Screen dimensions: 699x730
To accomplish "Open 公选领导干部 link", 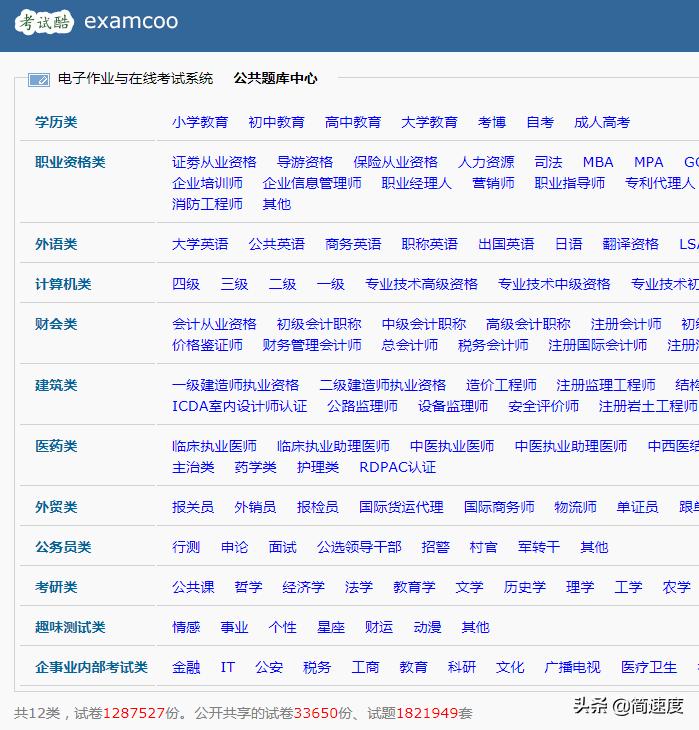I will [x=359, y=548].
